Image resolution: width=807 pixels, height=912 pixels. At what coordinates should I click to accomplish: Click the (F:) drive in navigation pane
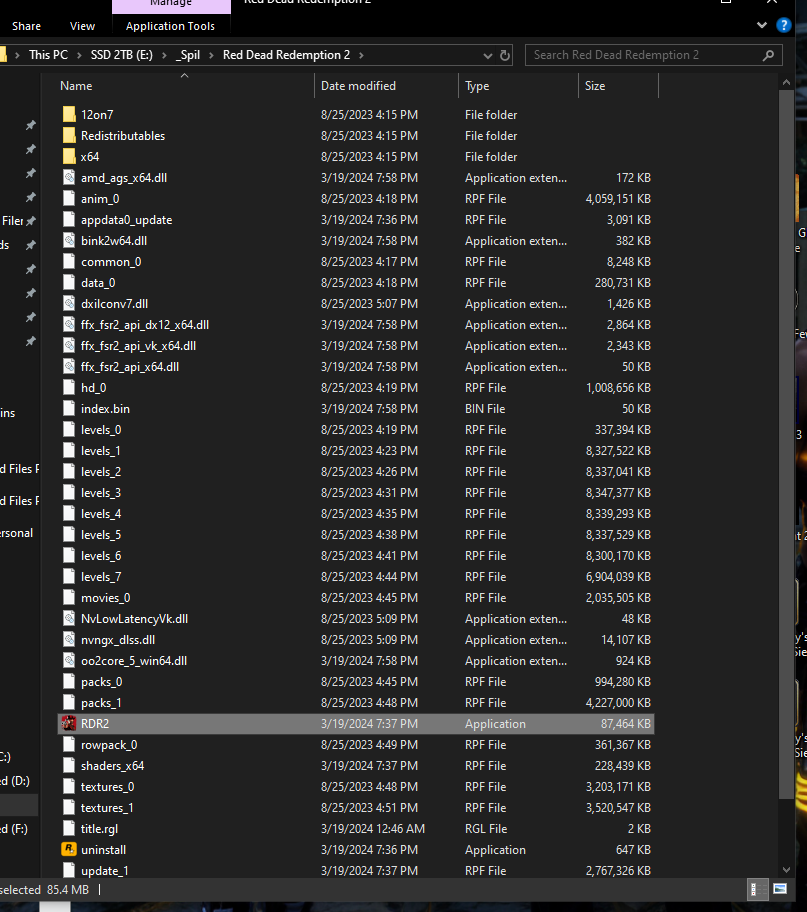pos(14,829)
